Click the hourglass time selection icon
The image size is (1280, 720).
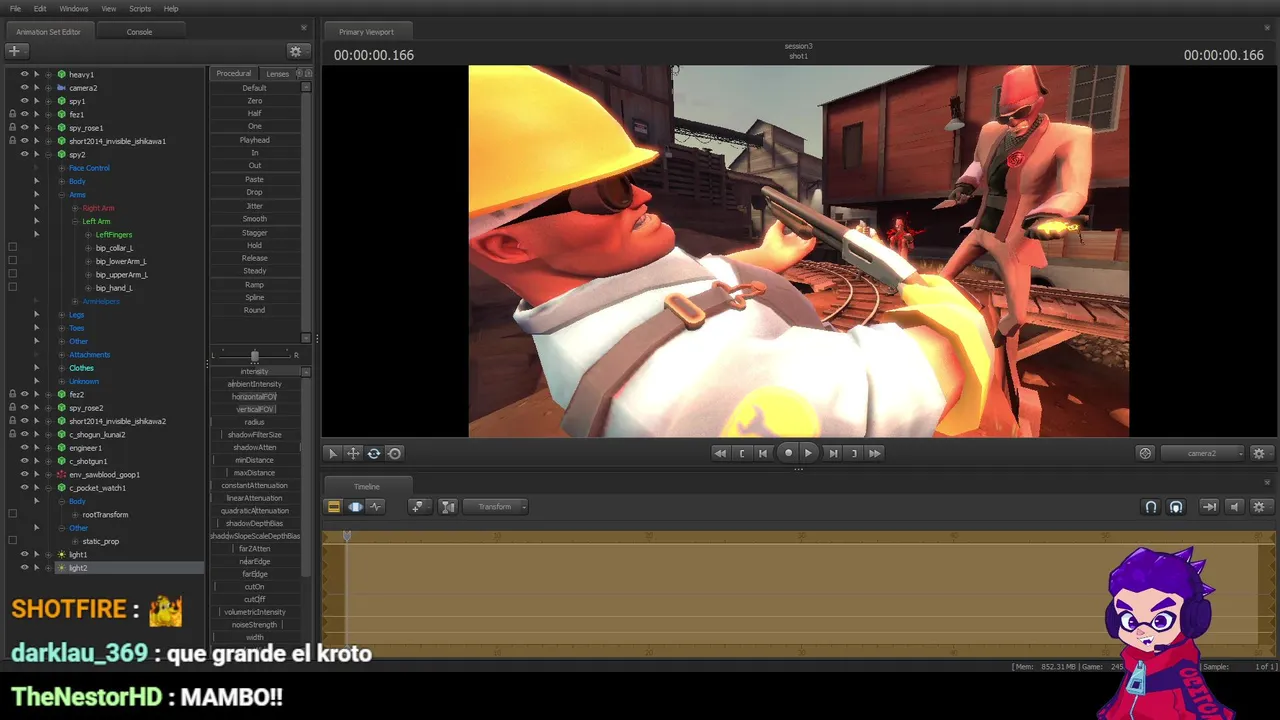click(x=448, y=507)
